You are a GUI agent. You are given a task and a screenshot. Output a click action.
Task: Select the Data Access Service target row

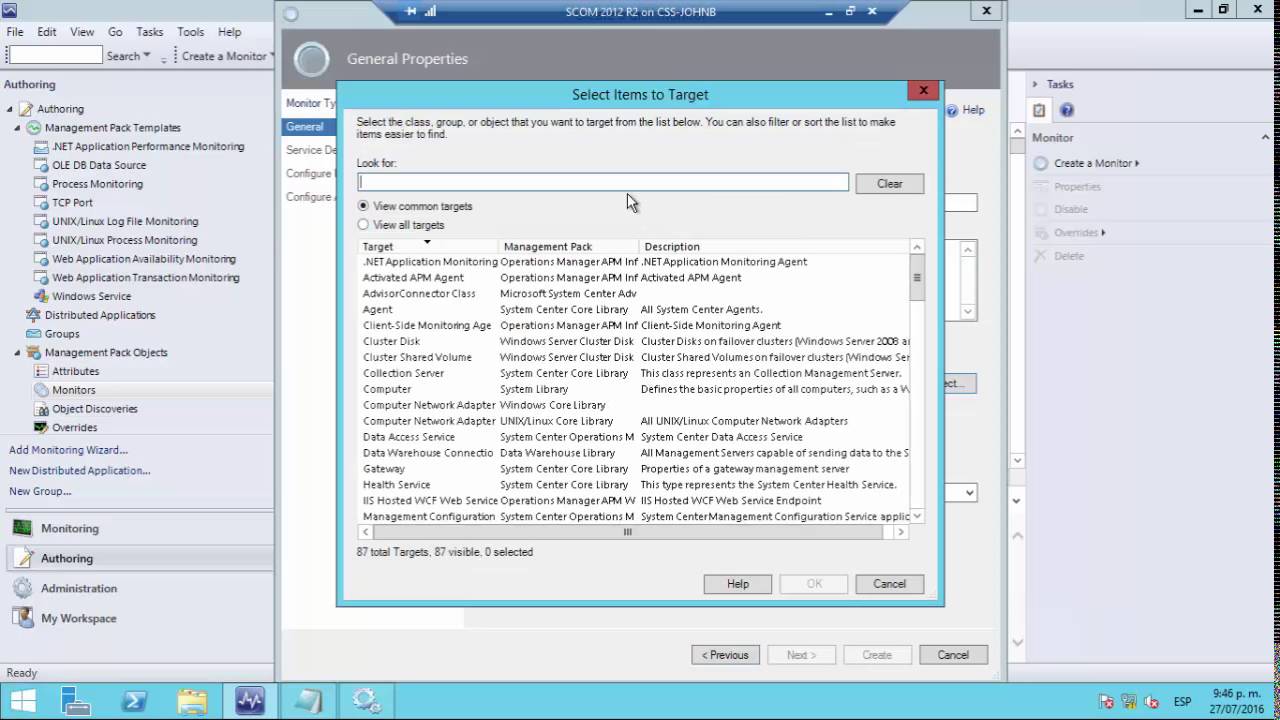(x=634, y=436)
